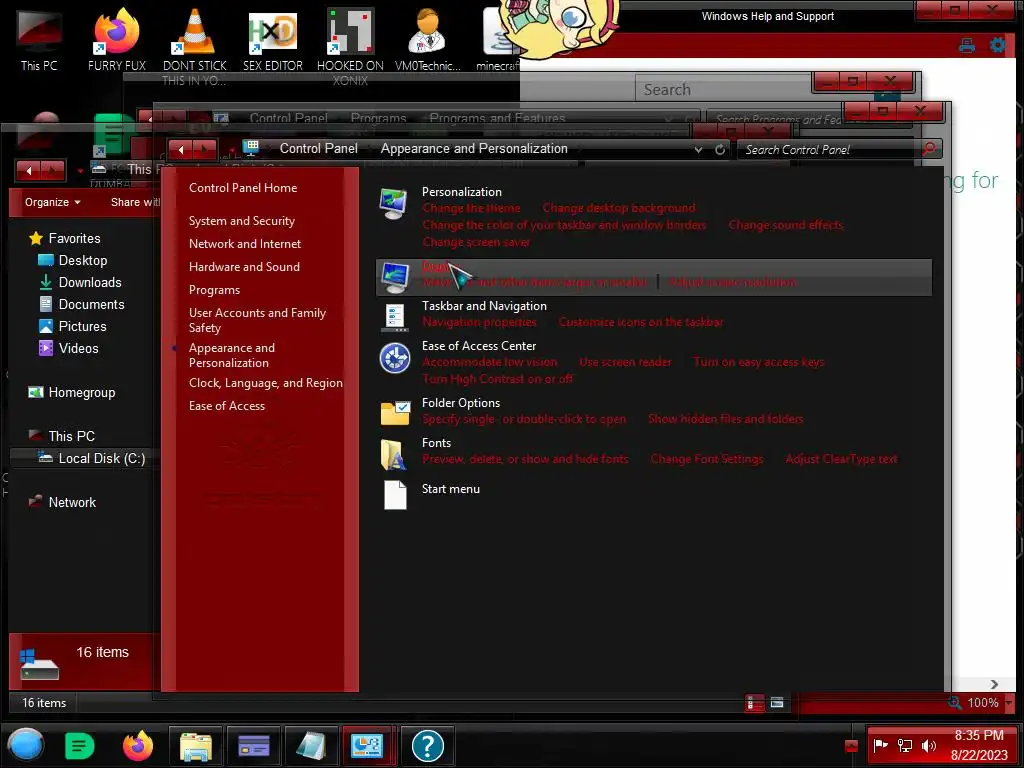Go forward in Control Panel window
The height and width of the screenshot is (768, 1024).
click(204, 150)
